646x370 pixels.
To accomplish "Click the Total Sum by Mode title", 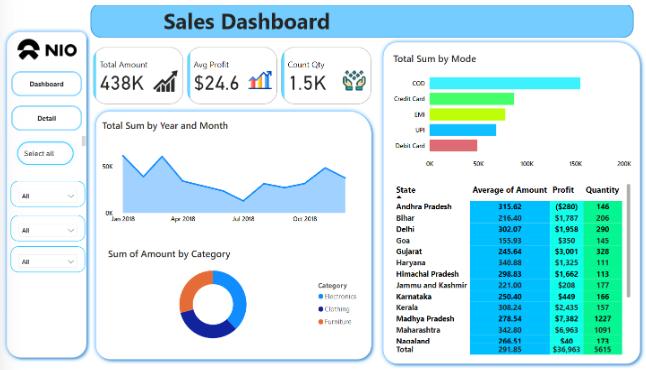I will (434, 59).
